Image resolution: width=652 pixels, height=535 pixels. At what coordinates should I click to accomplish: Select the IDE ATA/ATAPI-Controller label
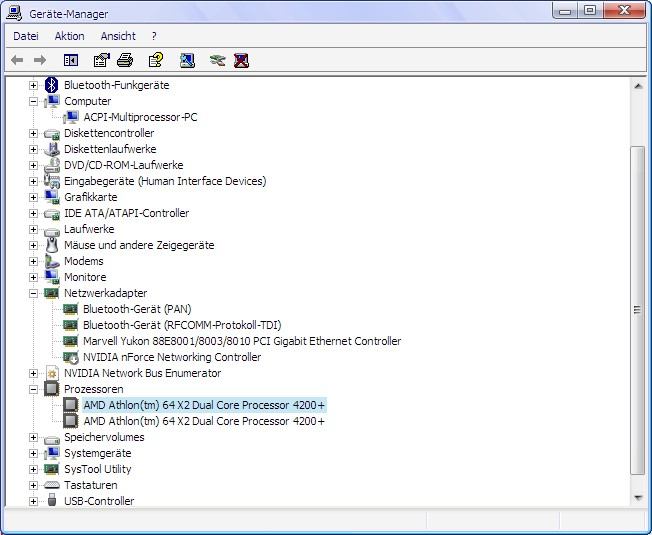[x=126, y=213]
